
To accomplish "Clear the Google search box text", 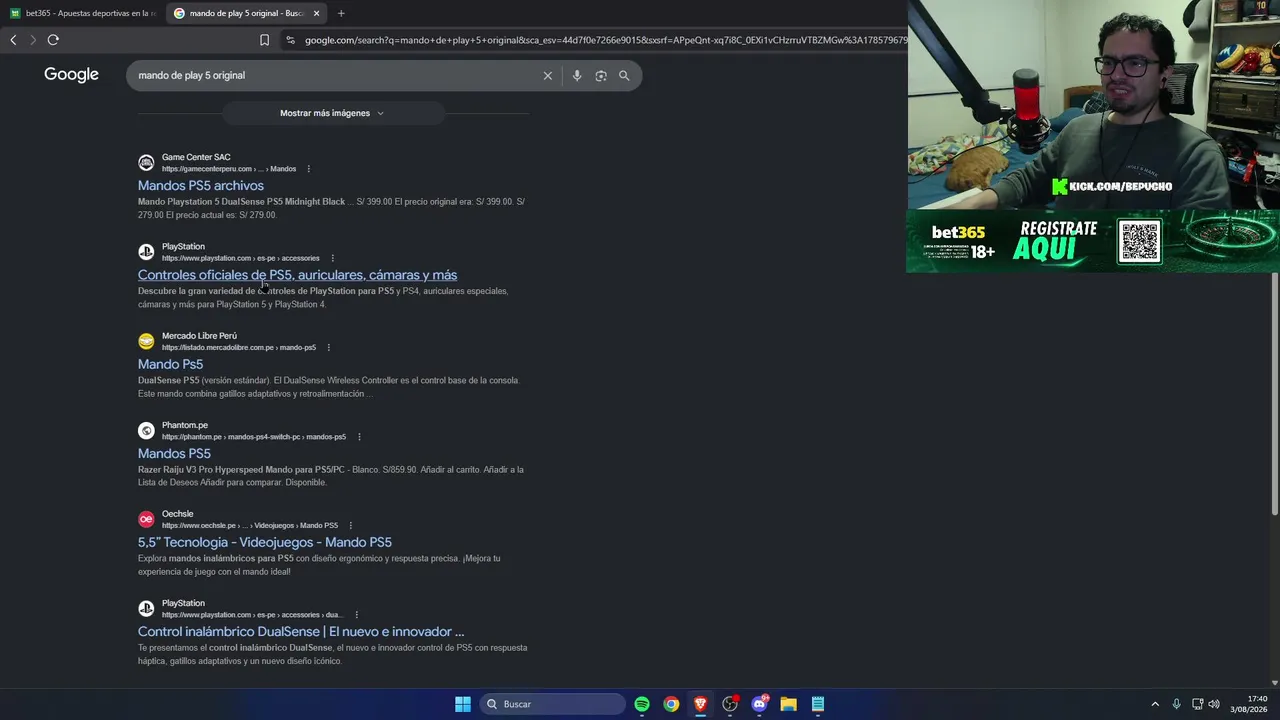I will (x=547, y=76).
